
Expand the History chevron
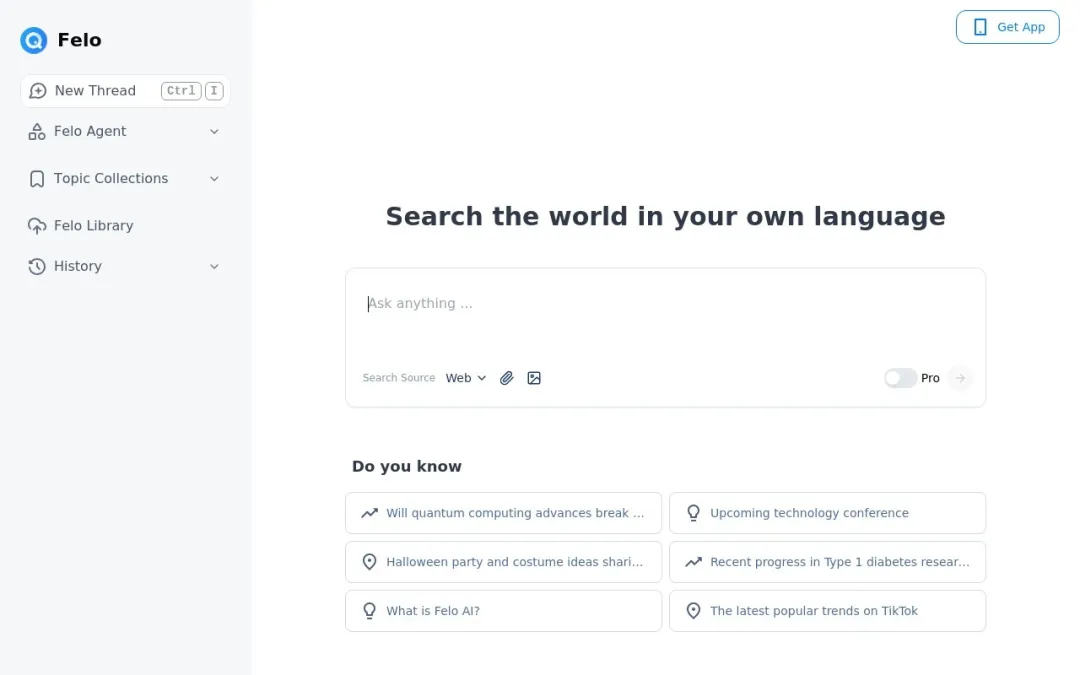pyautogui.click(x=214, y=267)
